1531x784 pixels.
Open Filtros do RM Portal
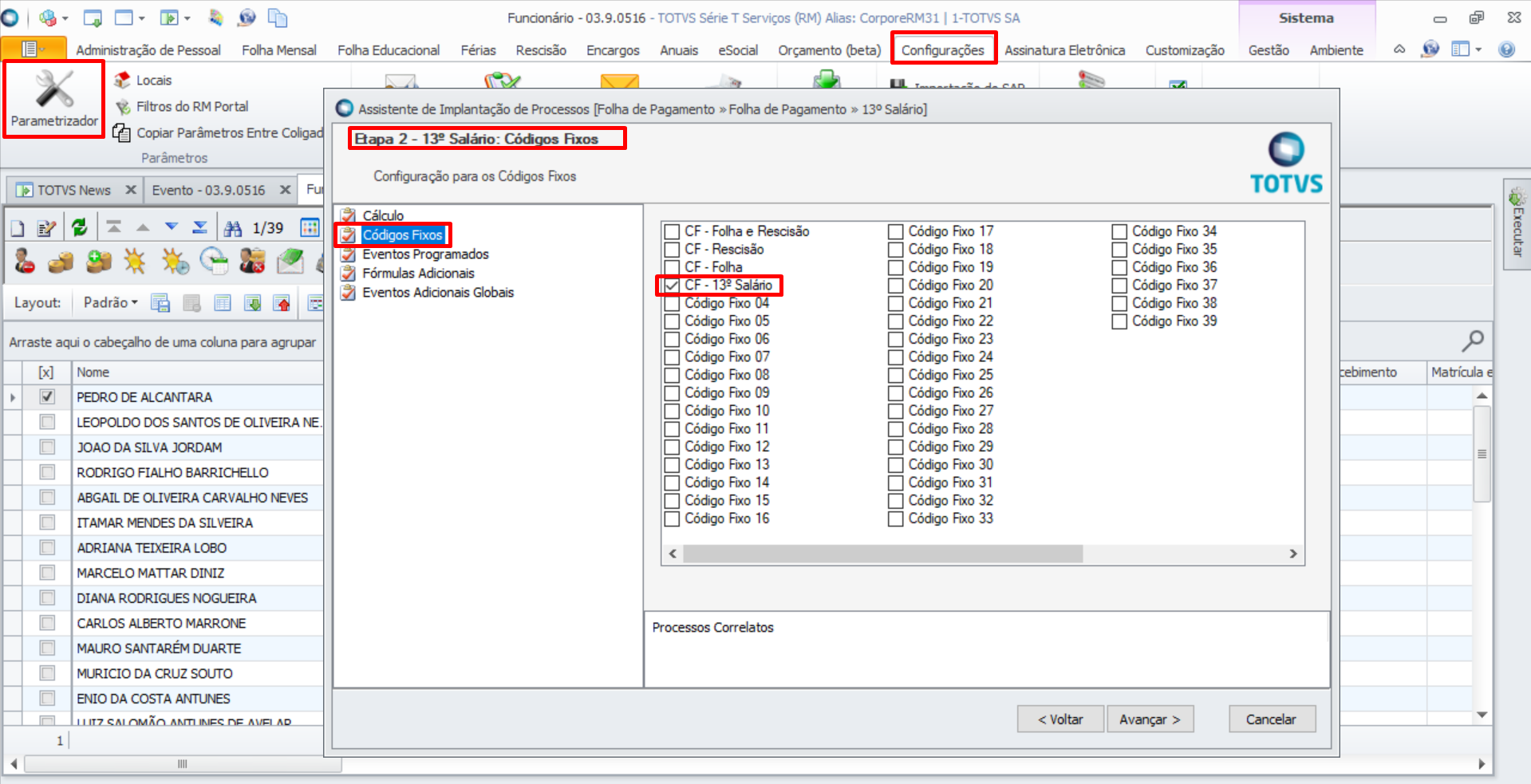pos(191,106)
